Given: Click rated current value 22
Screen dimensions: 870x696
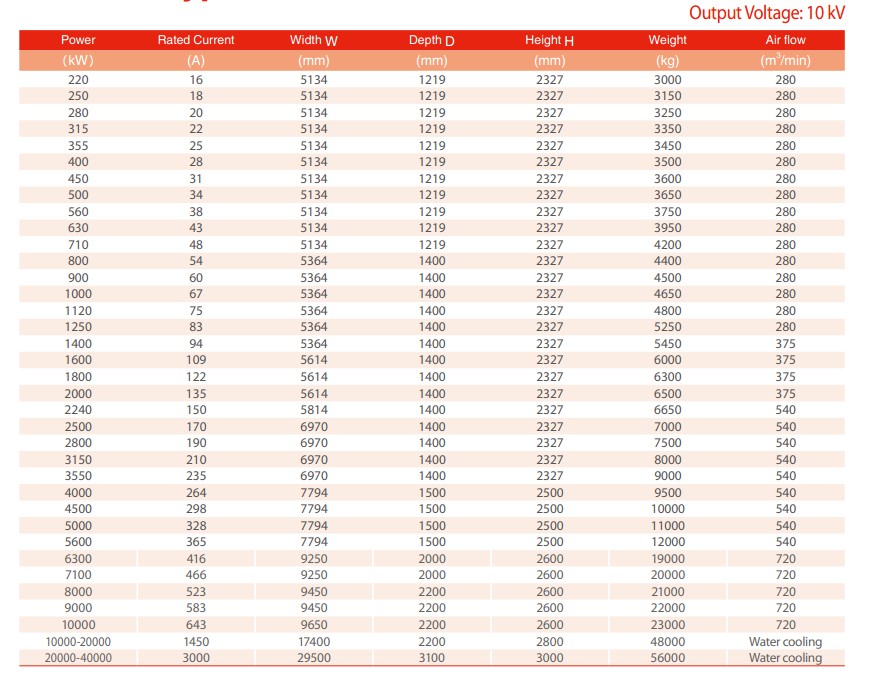Looking at the screenshot, I should 196,129.
